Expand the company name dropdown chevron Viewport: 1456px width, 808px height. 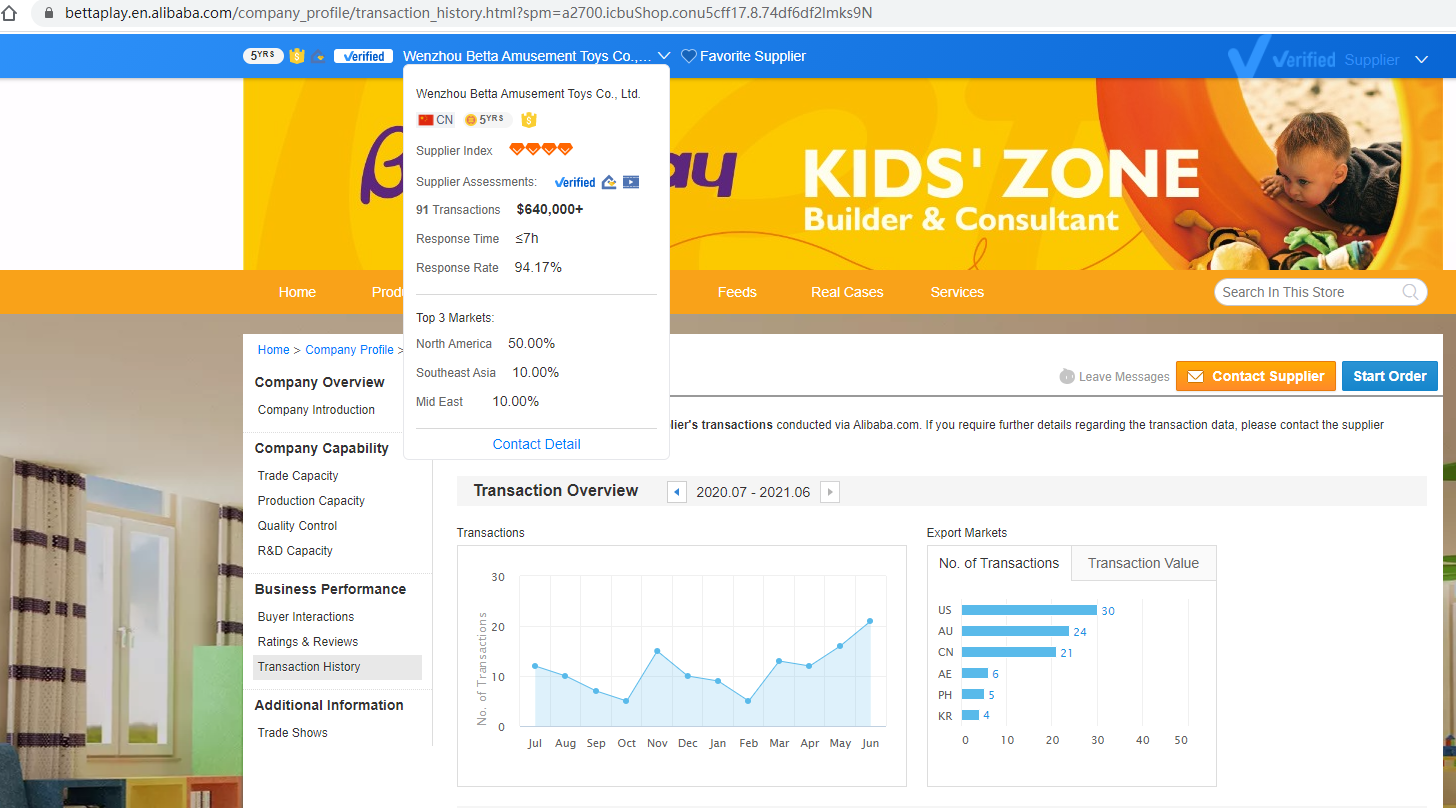tap(664, 57)
